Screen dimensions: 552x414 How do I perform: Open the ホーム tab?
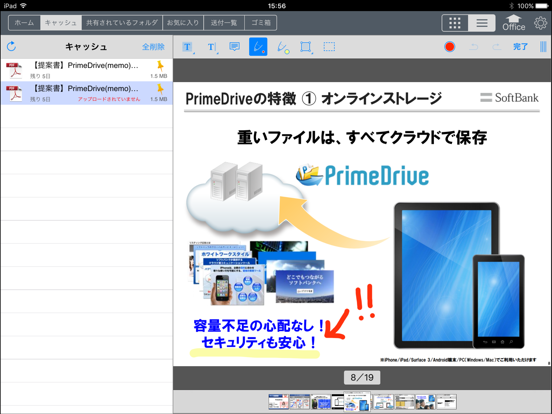coord(24,23)
